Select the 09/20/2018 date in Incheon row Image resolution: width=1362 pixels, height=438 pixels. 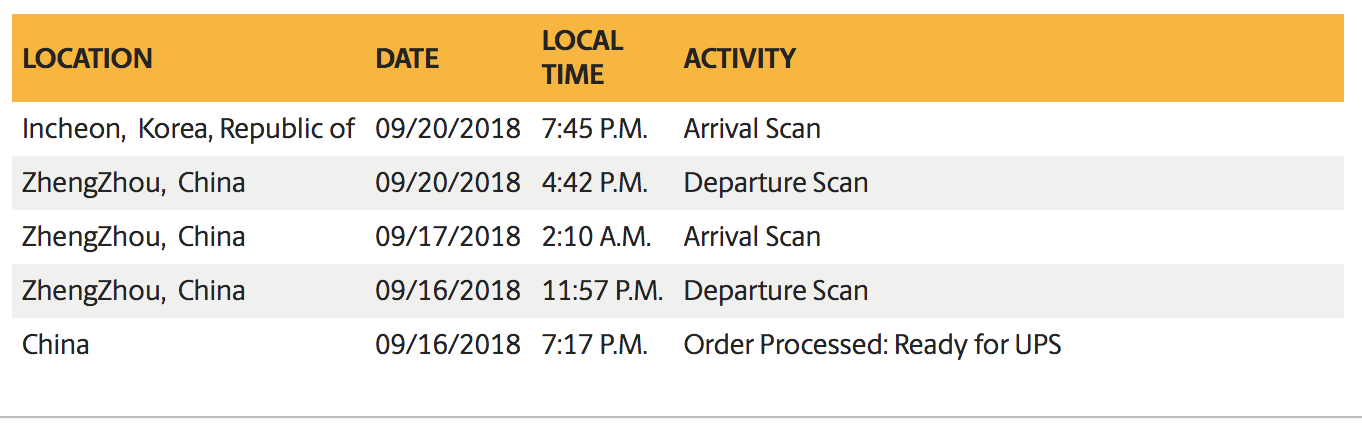[x=448, y=129]
